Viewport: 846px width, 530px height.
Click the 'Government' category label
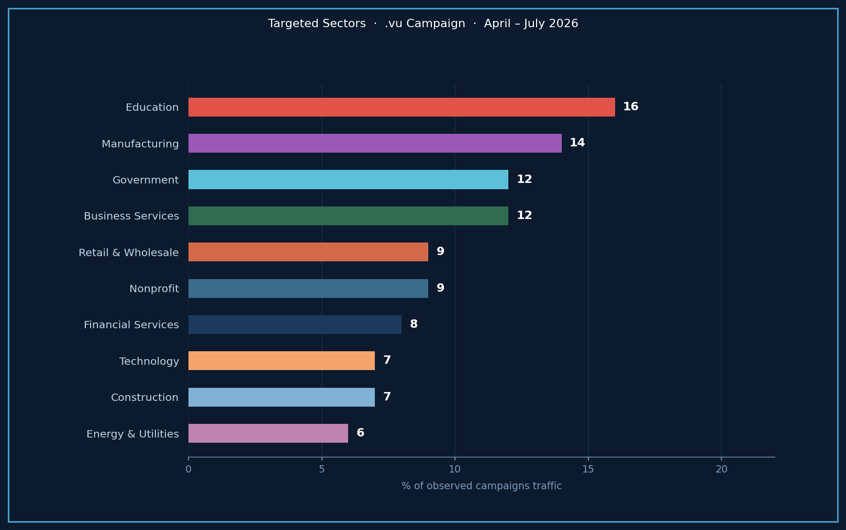tap(146, 180)
